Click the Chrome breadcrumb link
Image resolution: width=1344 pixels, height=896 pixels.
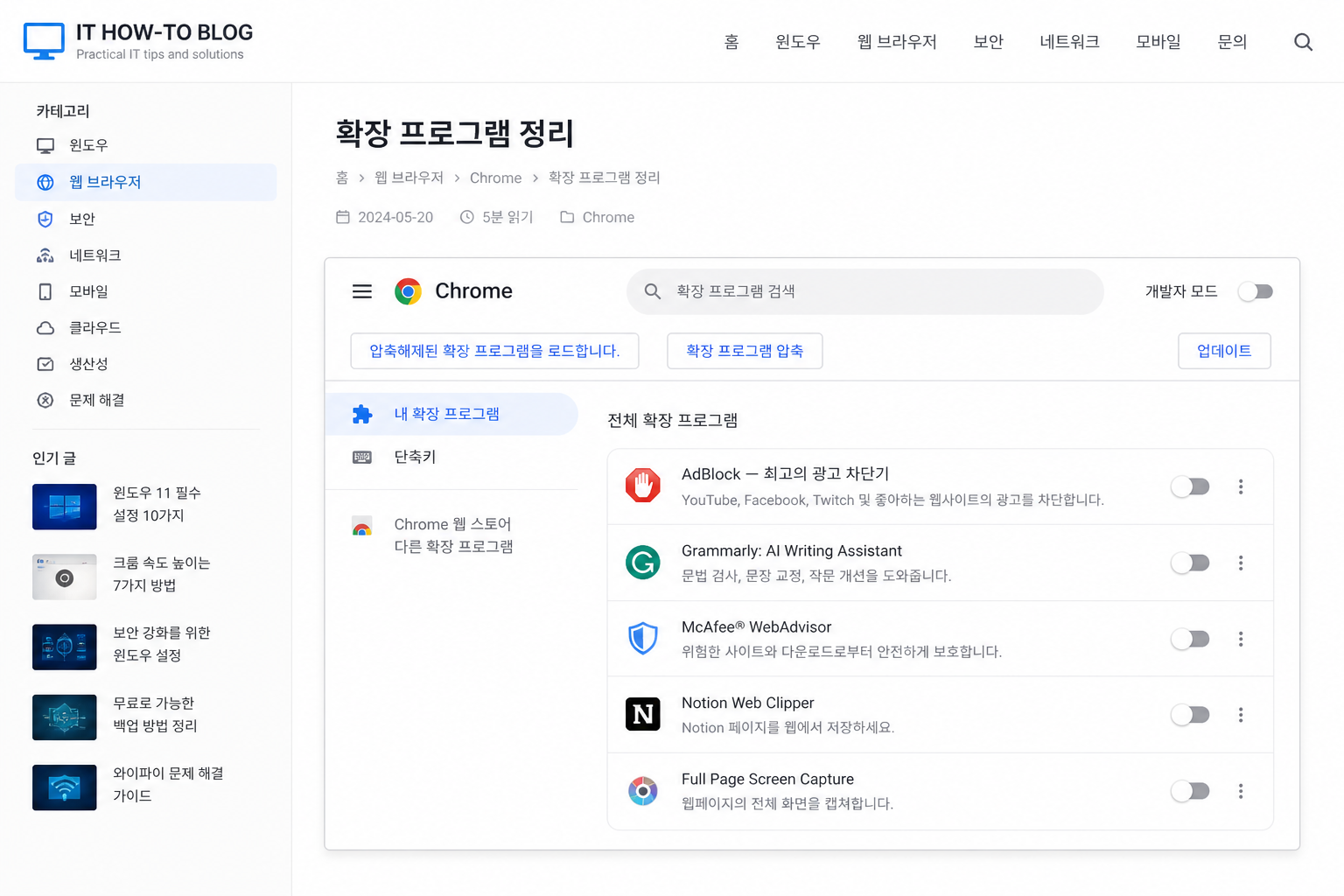(x=495, y=178)
